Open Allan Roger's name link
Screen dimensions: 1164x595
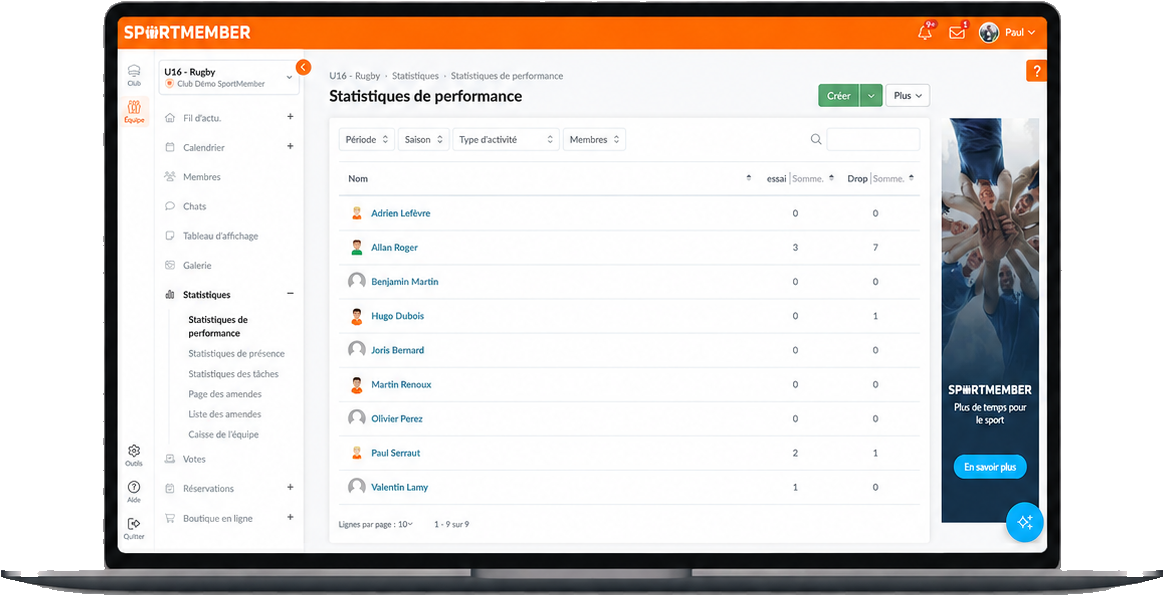394,248
